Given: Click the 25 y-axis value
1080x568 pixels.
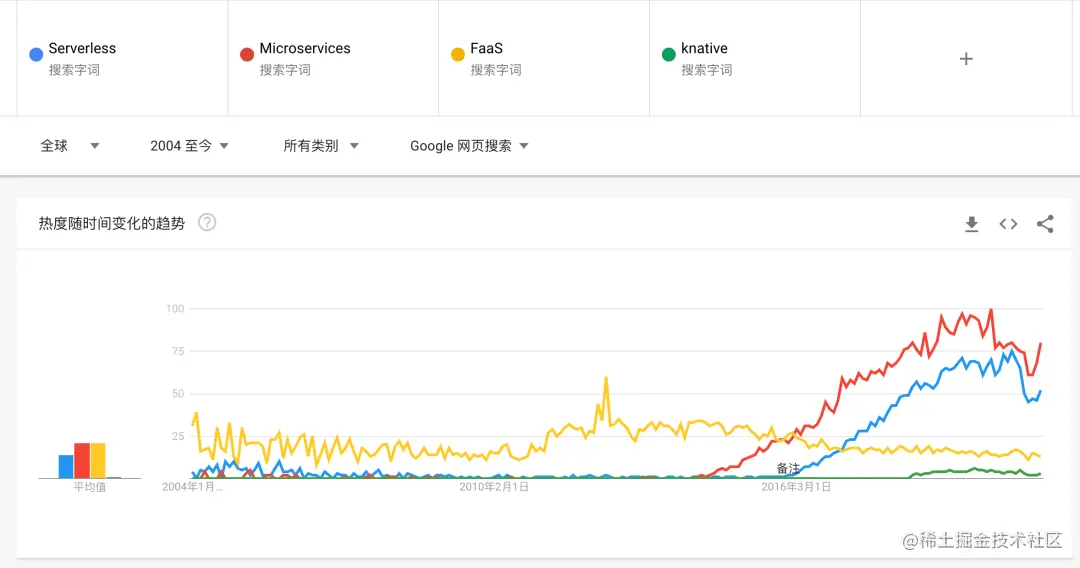Looking at the screenshot, I should pyautogui.click(x=178, y=436).
